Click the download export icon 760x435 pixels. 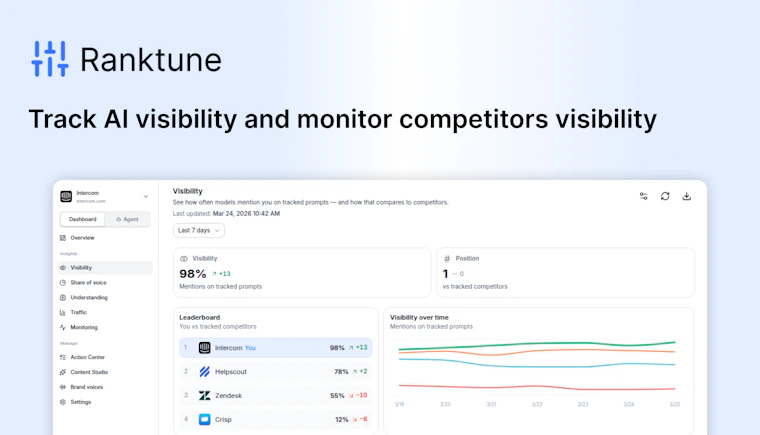pos(686,196)
